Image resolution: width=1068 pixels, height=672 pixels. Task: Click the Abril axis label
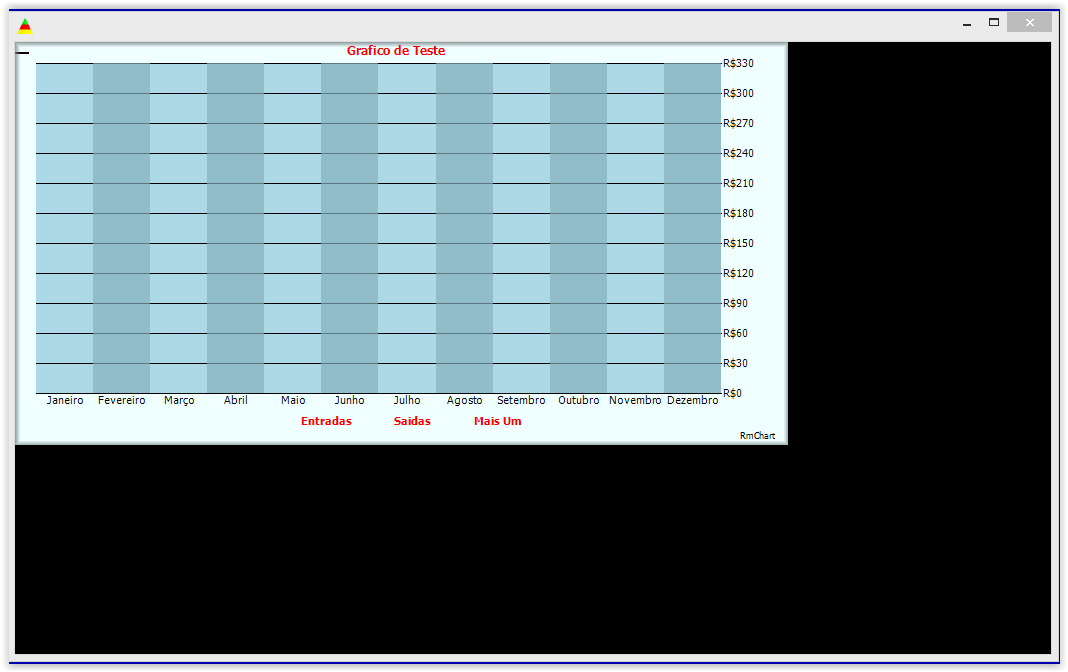(236, 400)
